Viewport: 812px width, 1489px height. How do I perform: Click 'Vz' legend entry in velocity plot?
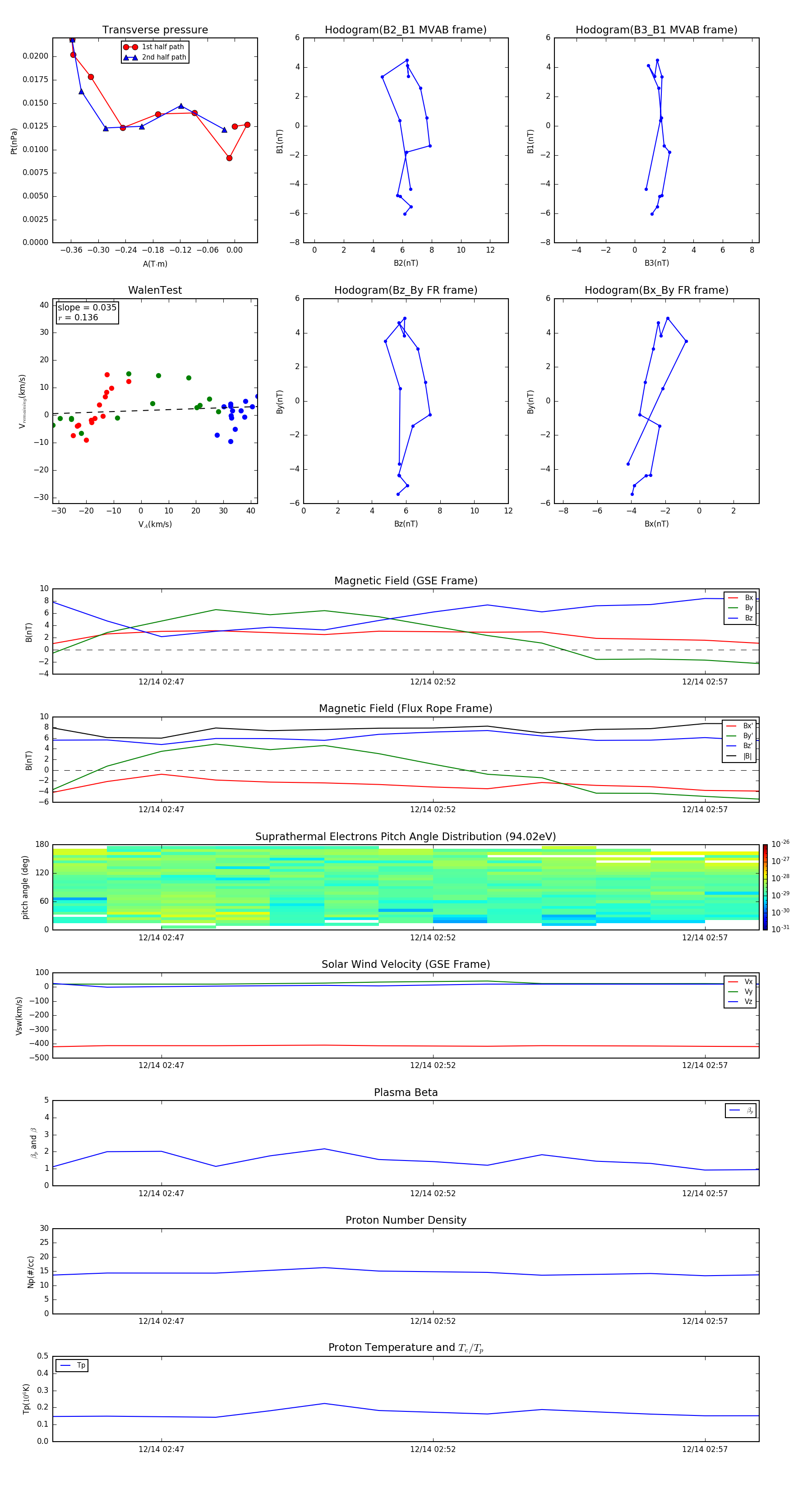740,1002
